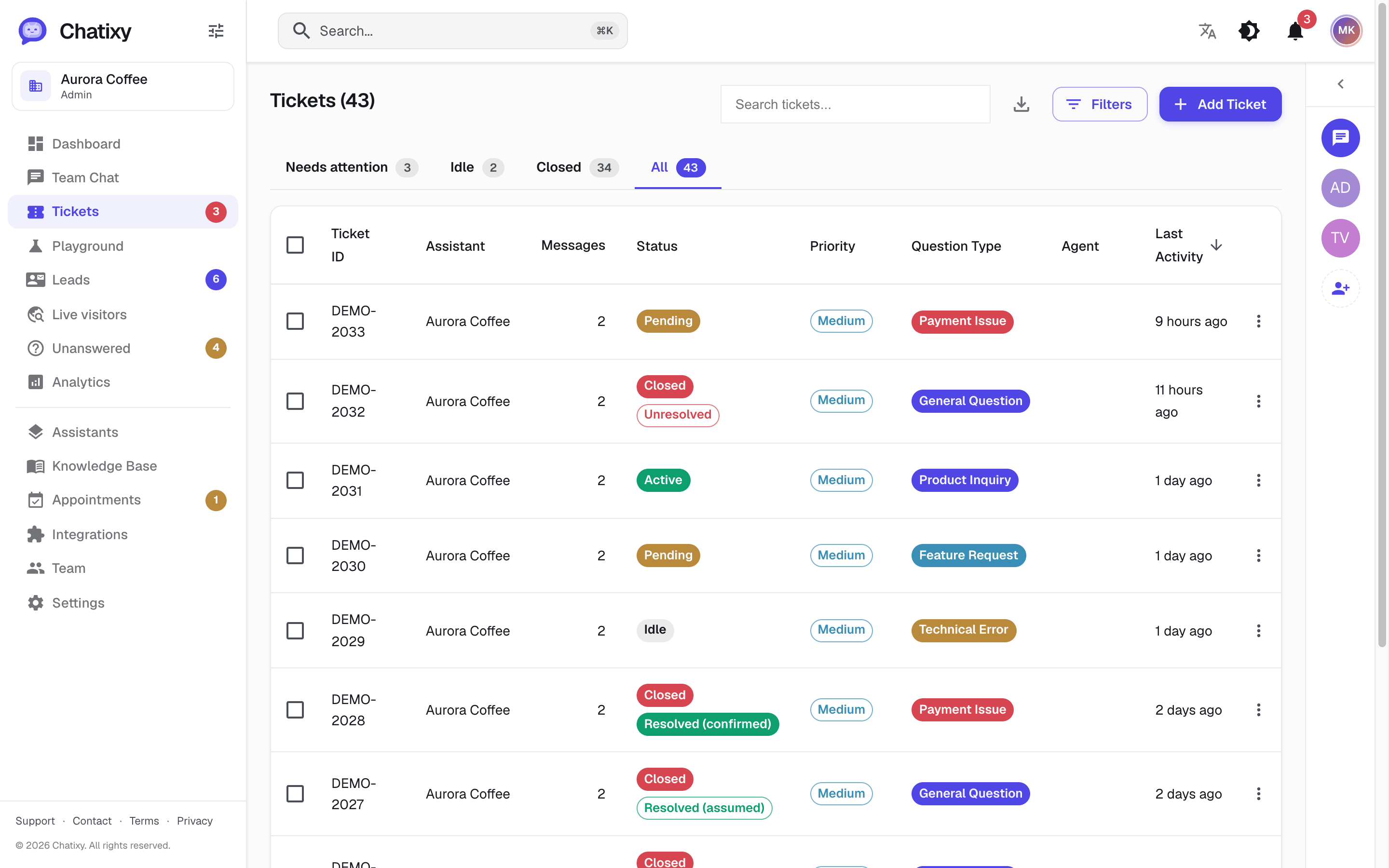The image size is (1389, 868).
Task: Open the Terms footer link
Action: (144, 820)
